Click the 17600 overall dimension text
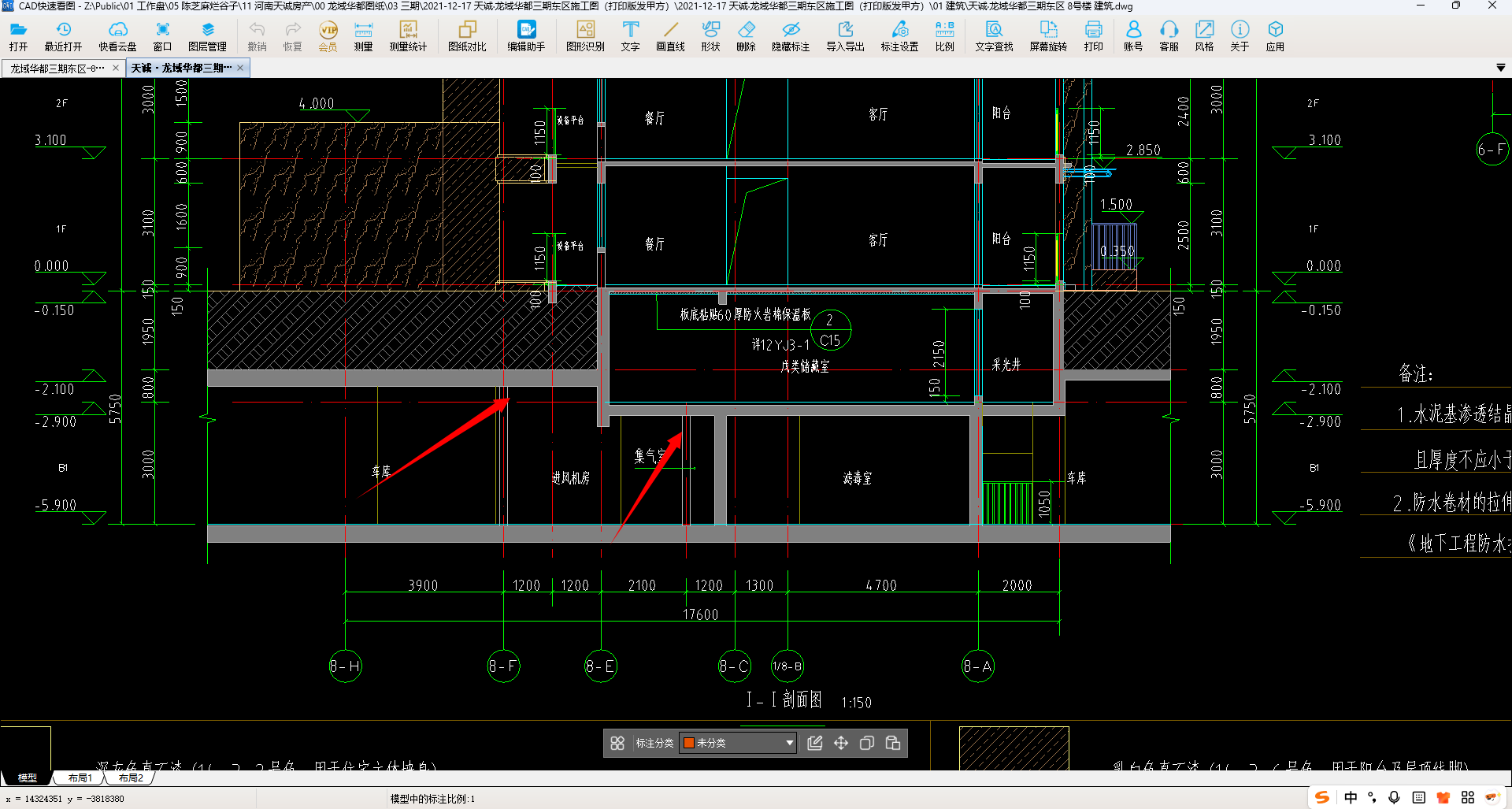The image size is (1512, 809). (700, 614)
